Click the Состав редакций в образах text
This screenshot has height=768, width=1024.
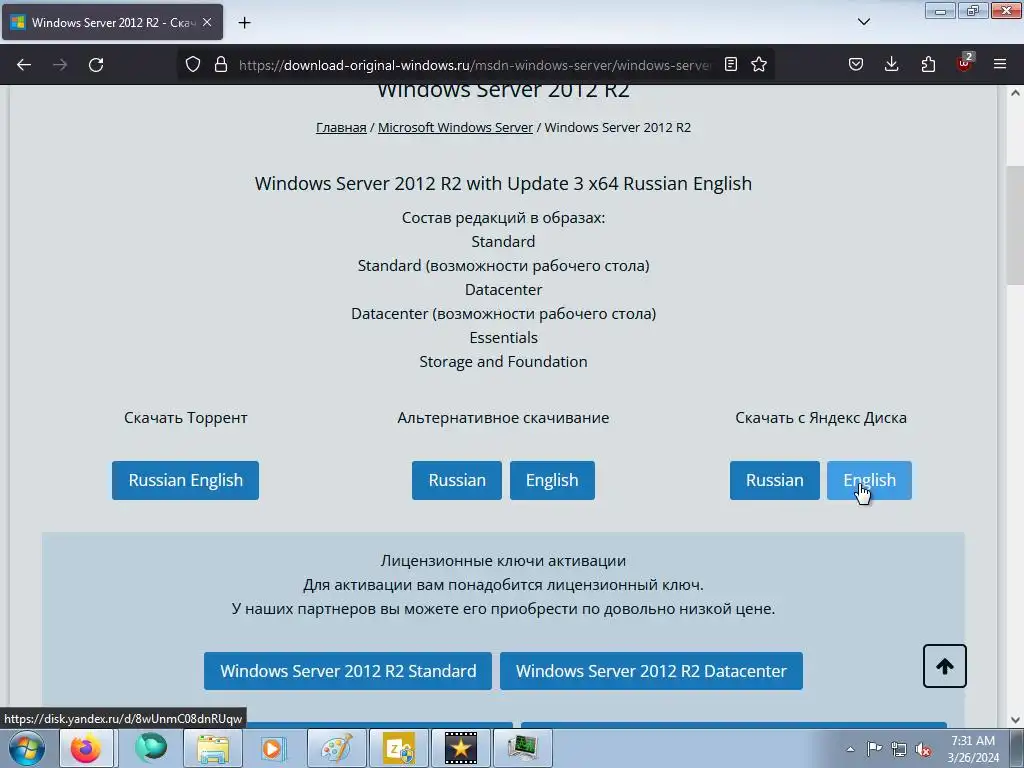pos(503,217)
